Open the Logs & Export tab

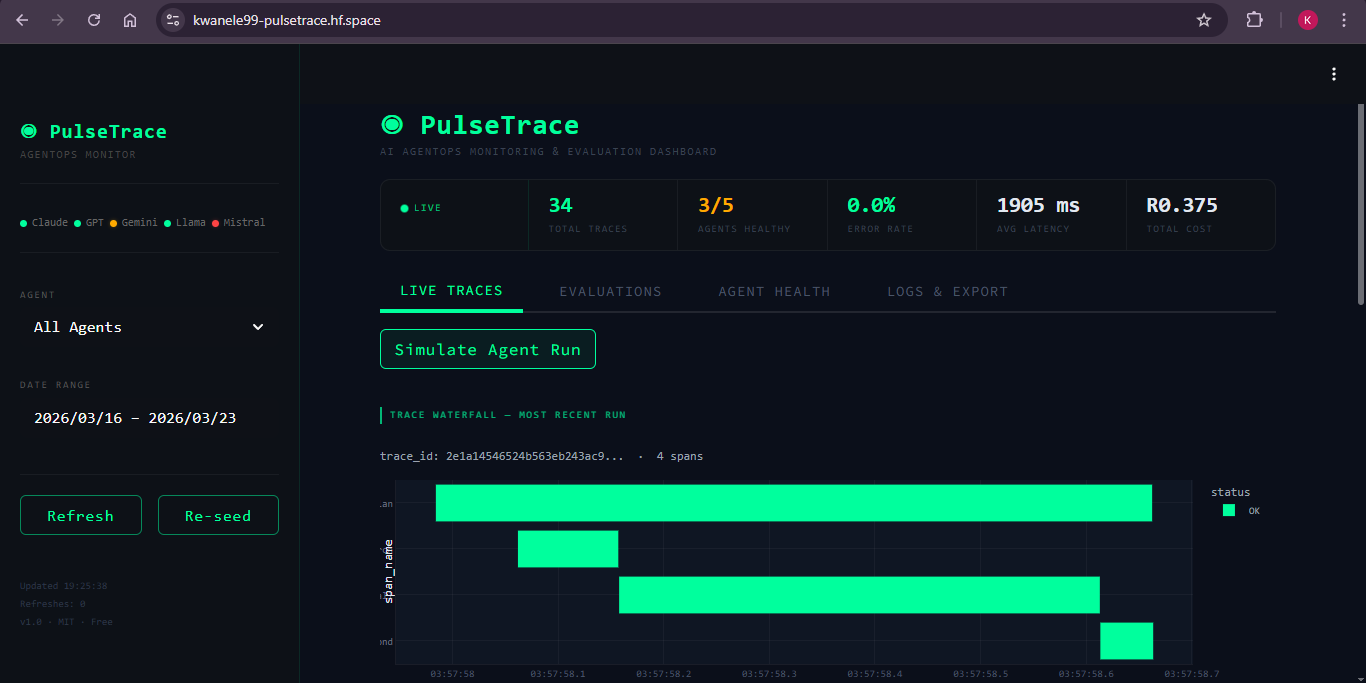(x=947, y=291)
